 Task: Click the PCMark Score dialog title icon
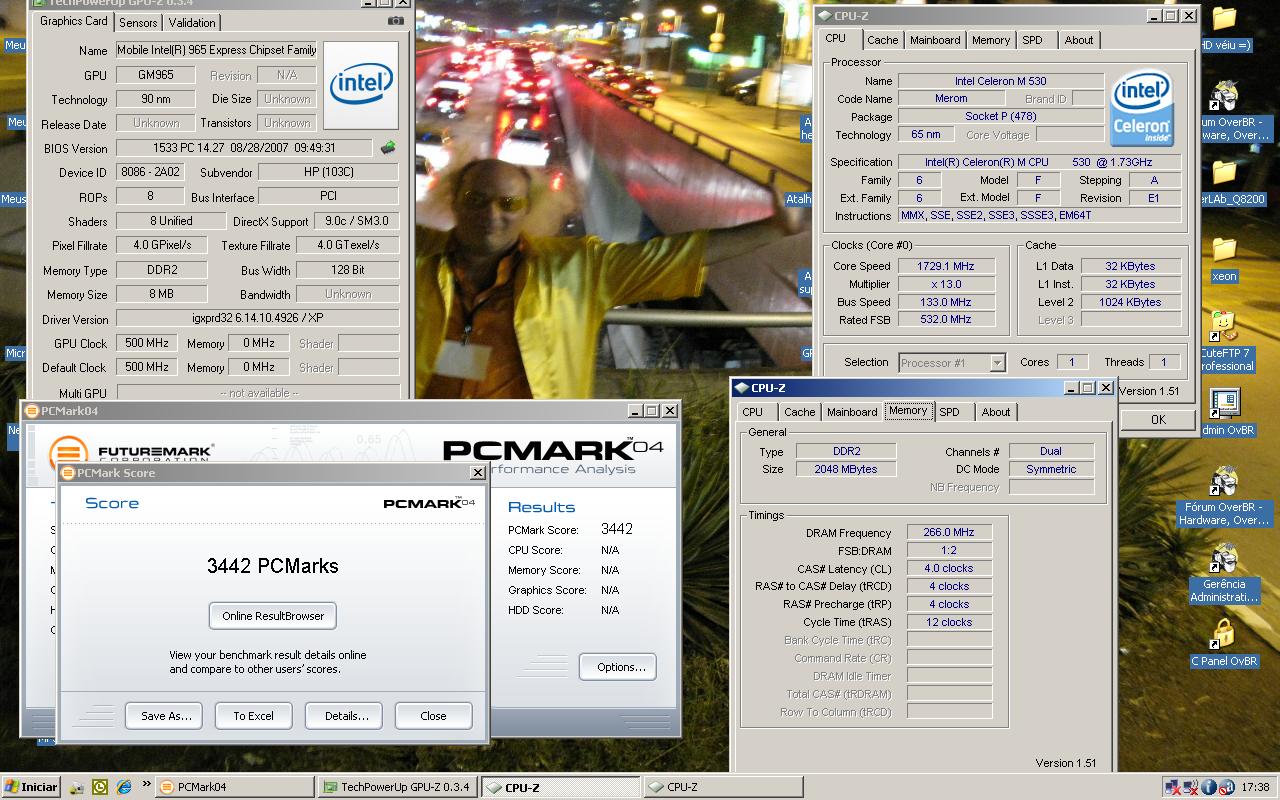[68, 473]
